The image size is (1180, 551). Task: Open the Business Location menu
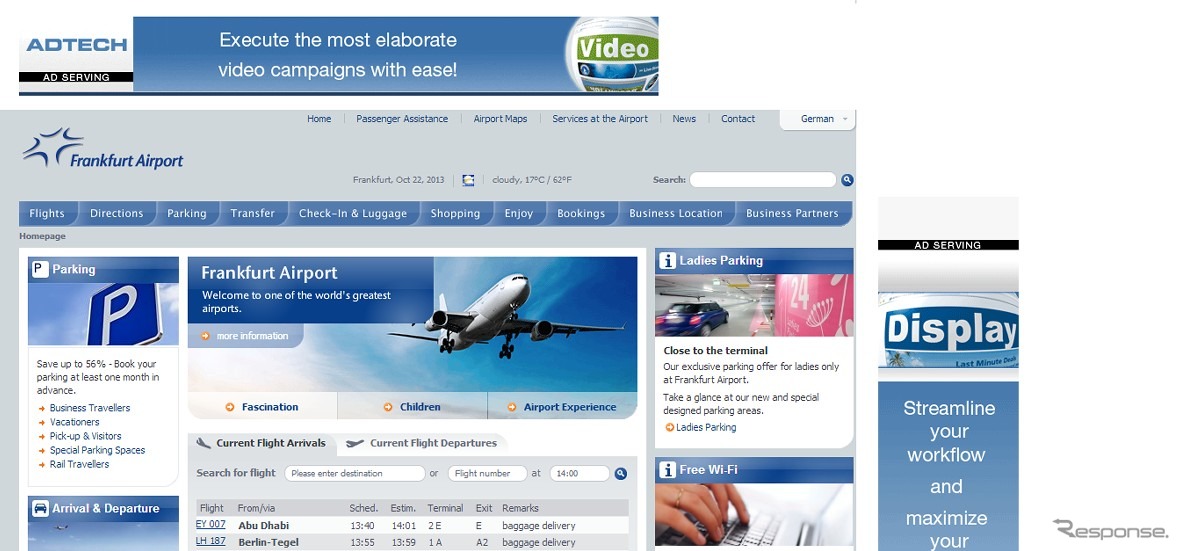(x=676, y=214)
